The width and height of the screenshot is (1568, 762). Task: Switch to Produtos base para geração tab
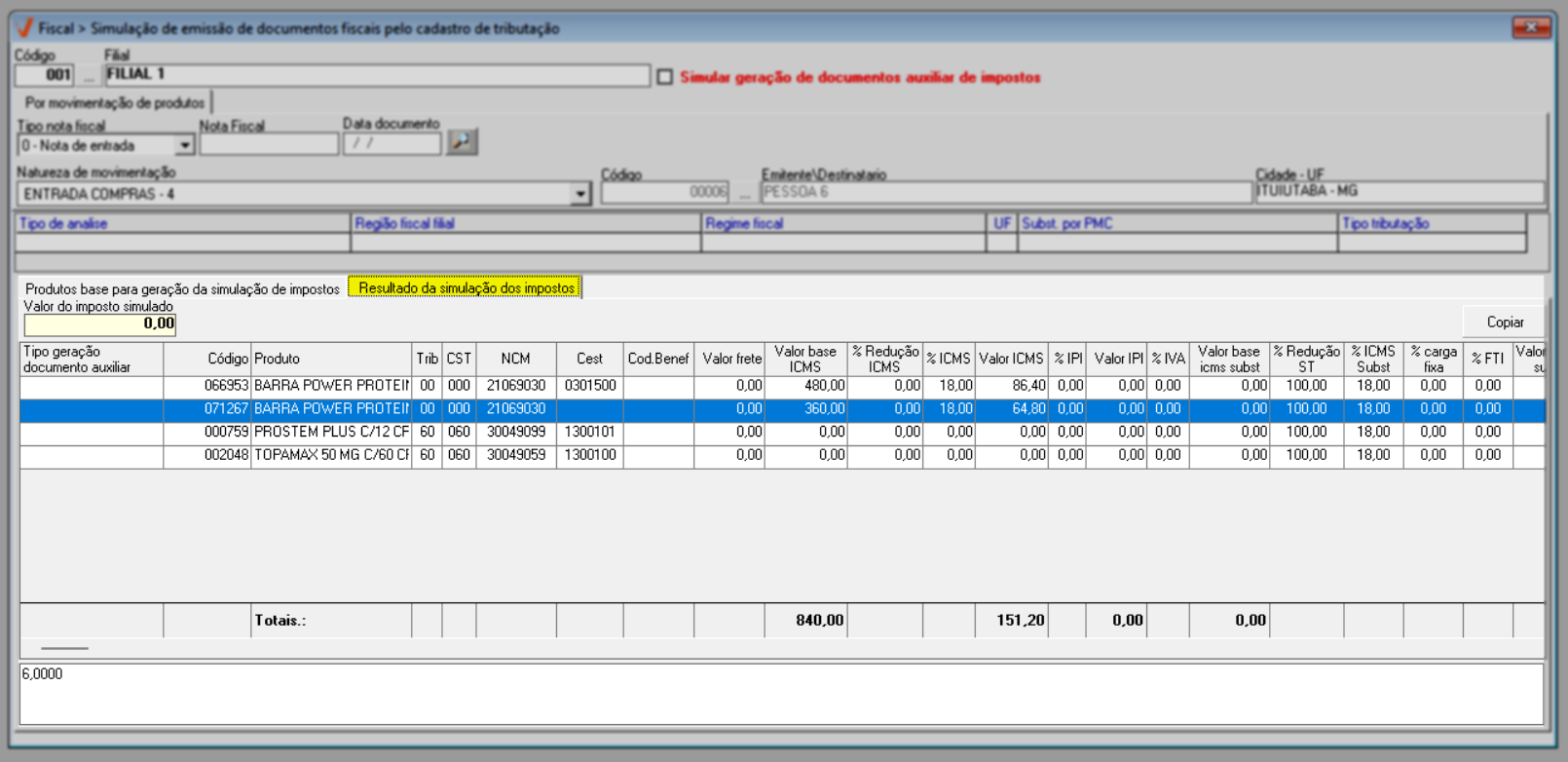(182, 288)
